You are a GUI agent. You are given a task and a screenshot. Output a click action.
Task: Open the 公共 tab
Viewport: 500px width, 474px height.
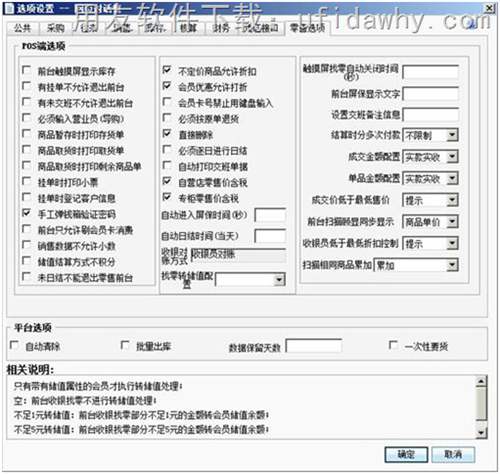click(x=22, y=28)
